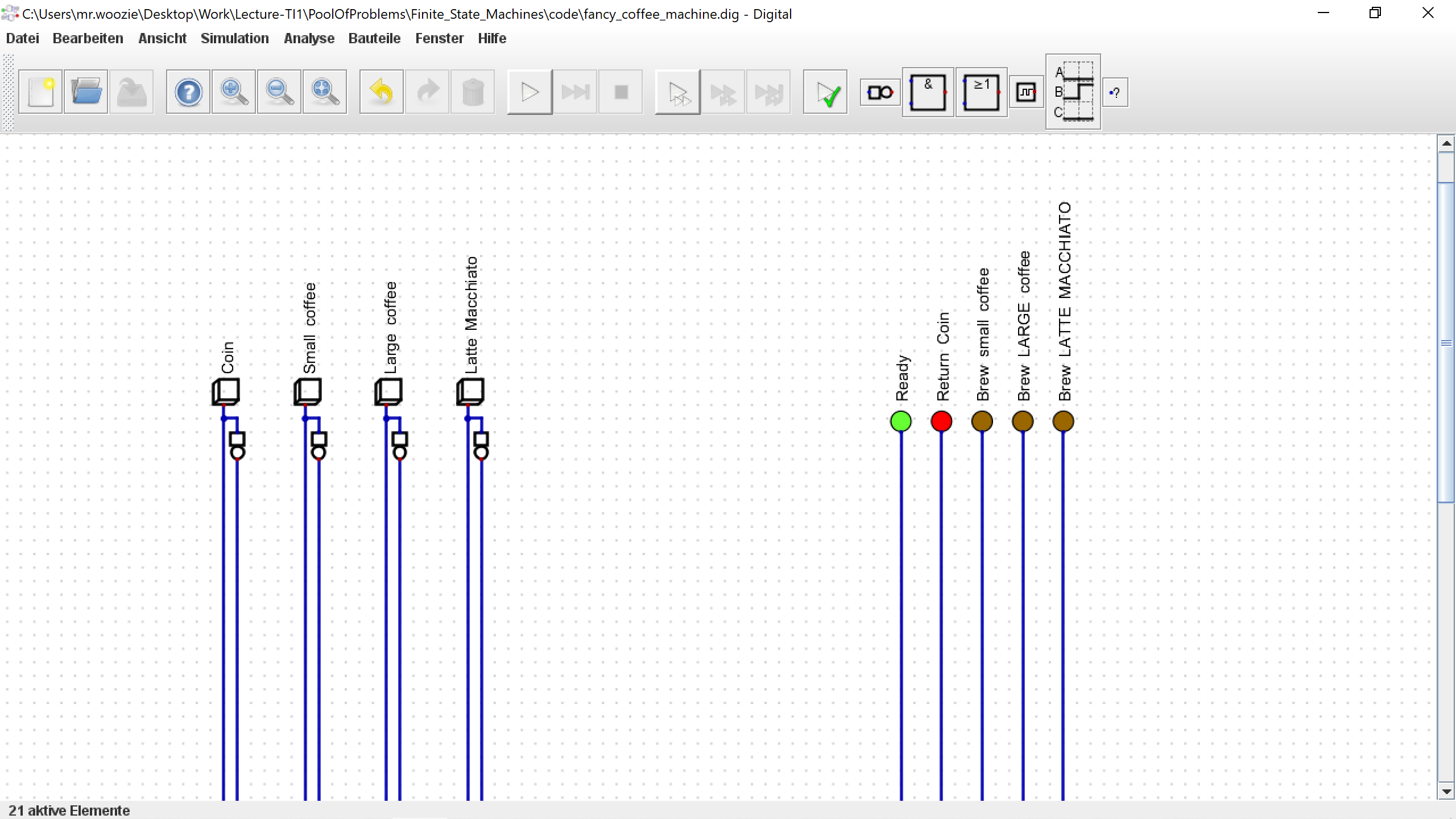Minimize the Digital window
Image resolution: width=1456 pixels, height=819 pixels.
1323,13
